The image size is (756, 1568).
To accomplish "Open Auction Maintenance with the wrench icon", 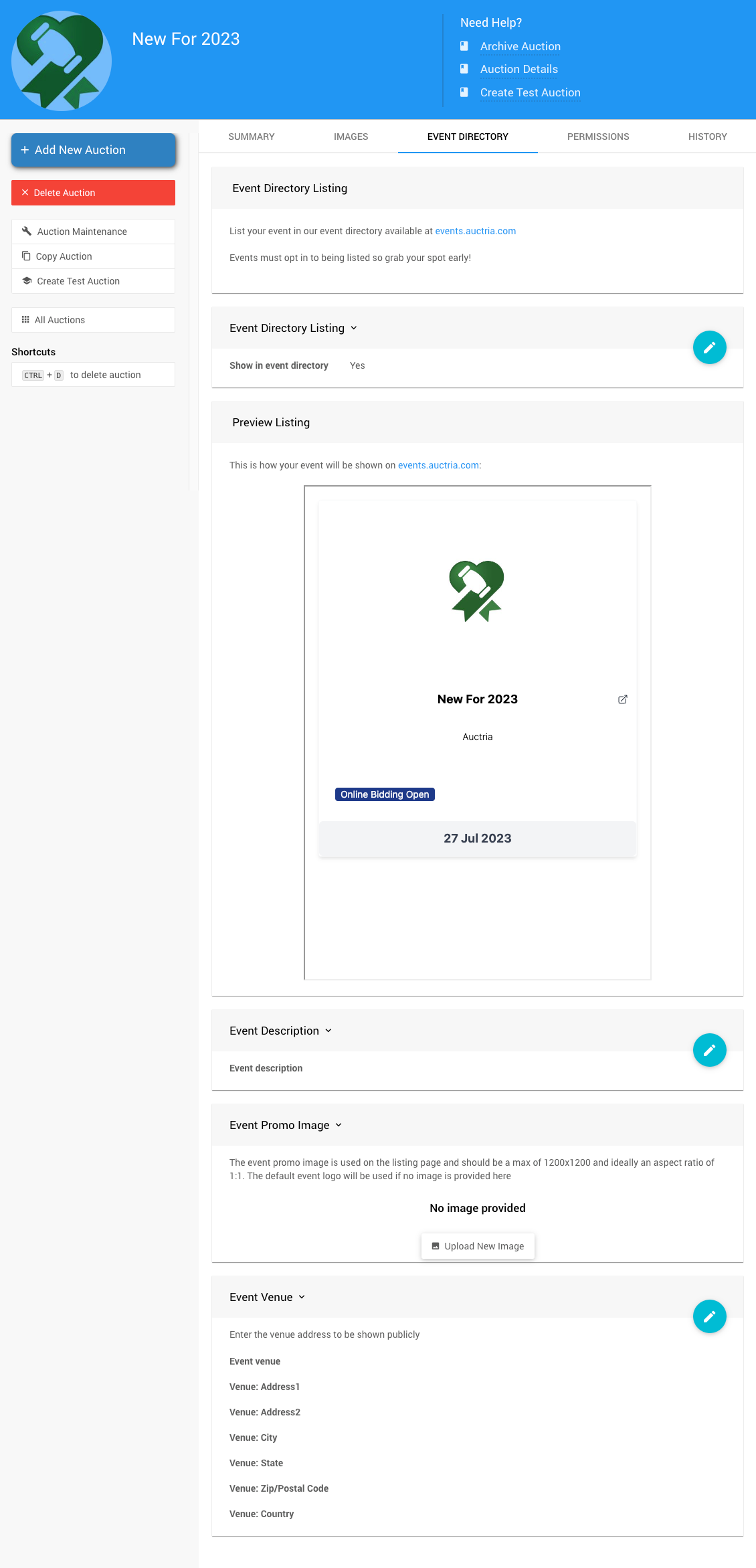I will click(27, 232).
